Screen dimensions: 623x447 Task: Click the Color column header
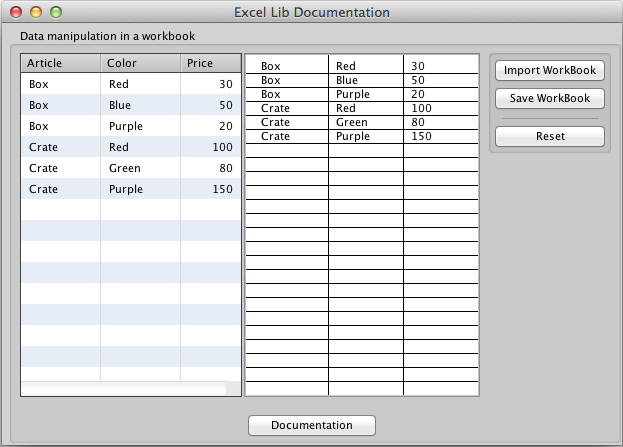tap(140, 63)
